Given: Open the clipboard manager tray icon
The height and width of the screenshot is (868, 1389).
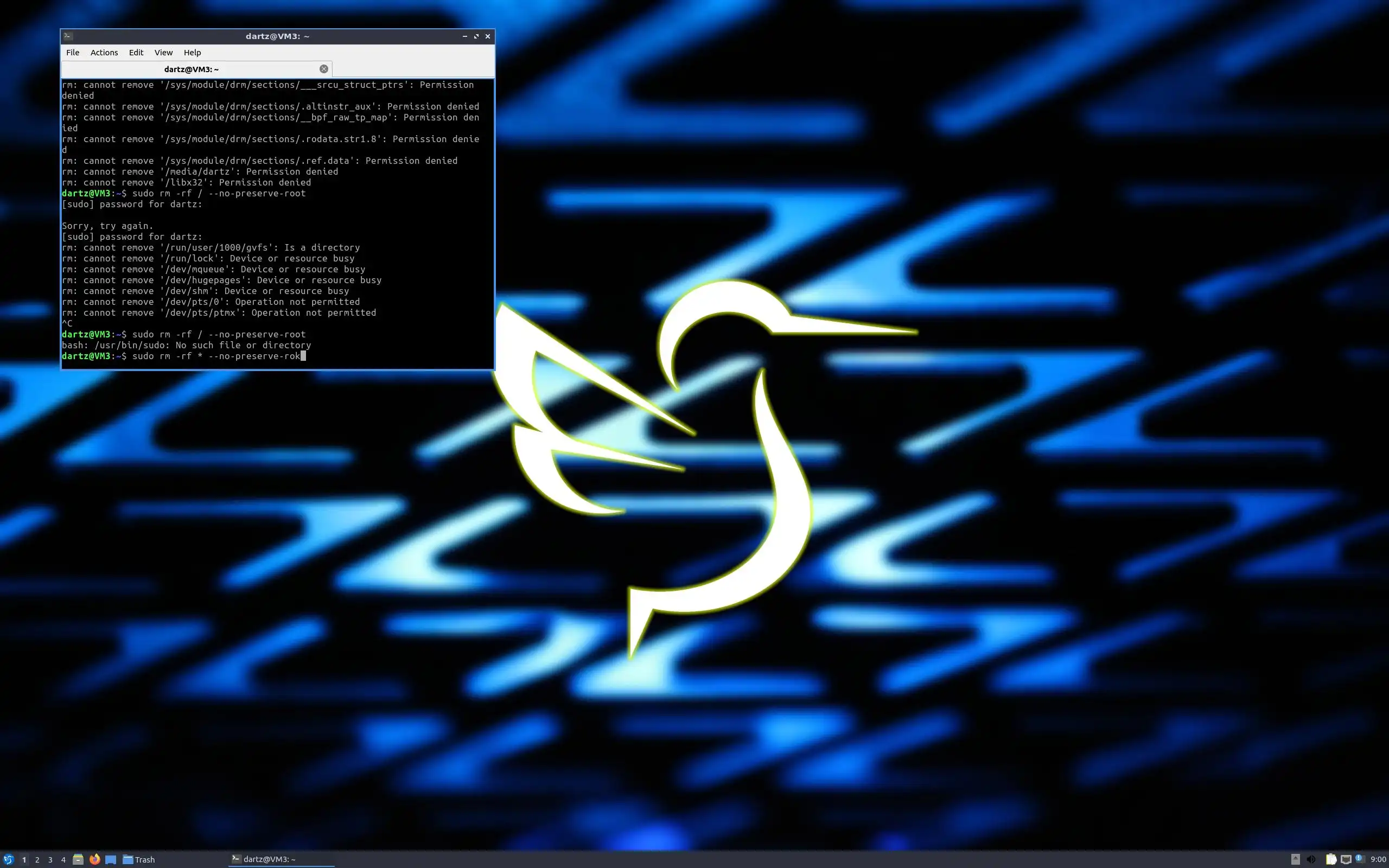Looking at the screenshot, I should 1330,859.
